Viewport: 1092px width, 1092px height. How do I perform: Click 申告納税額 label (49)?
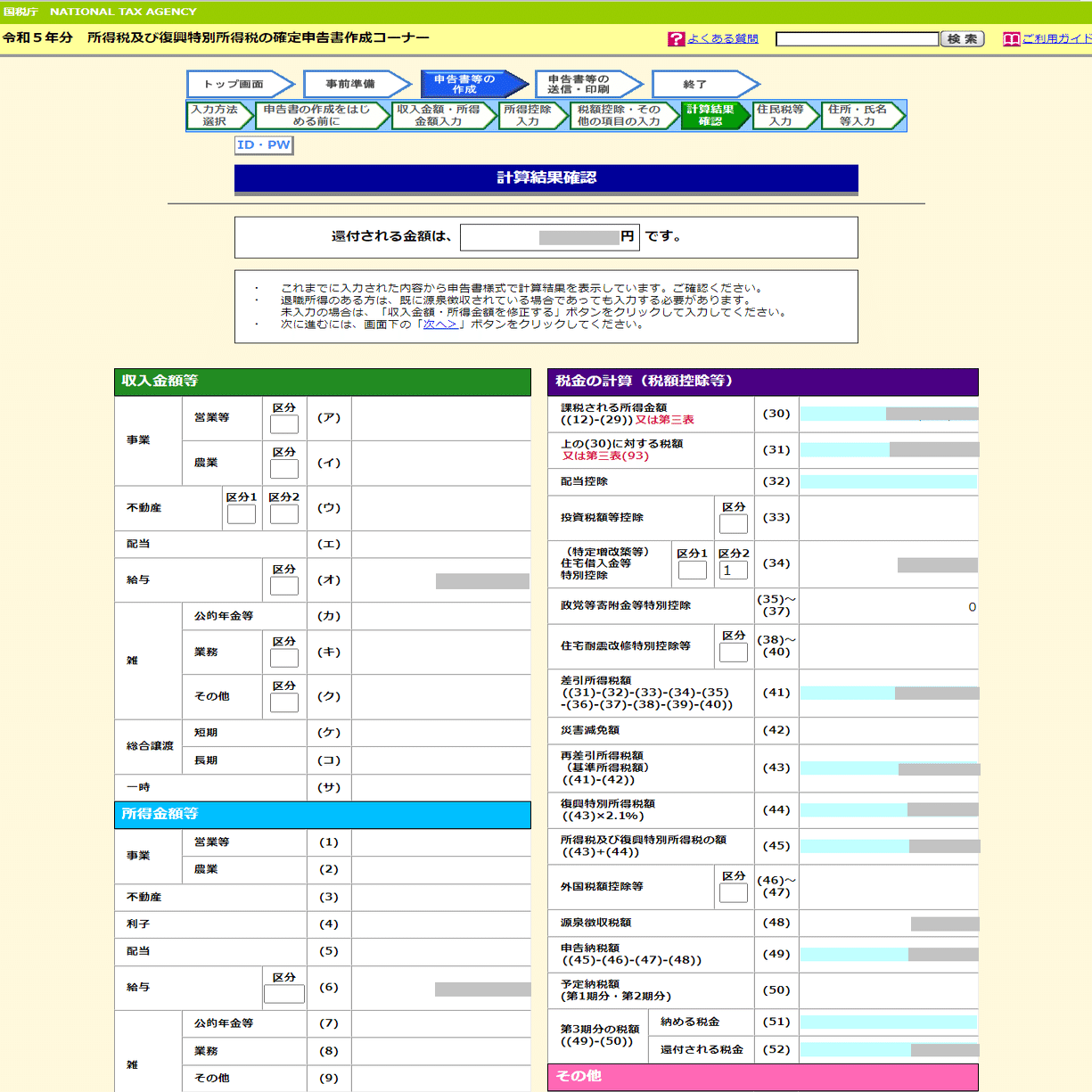pyautogui.click(x=589, y=948)
